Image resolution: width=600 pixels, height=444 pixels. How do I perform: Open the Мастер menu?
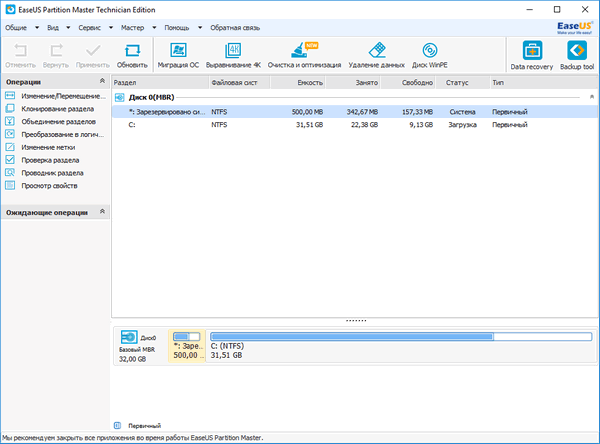point(132,28)
